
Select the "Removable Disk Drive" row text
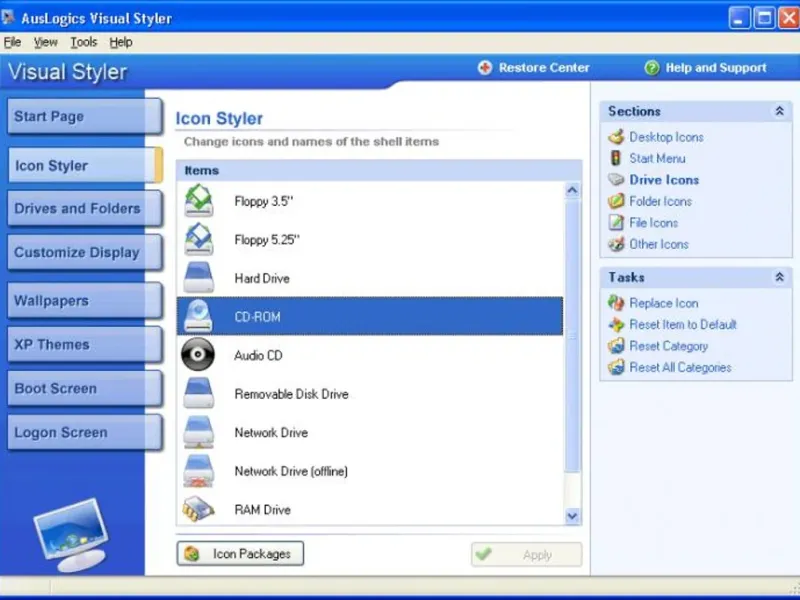[x=291, y=394]
